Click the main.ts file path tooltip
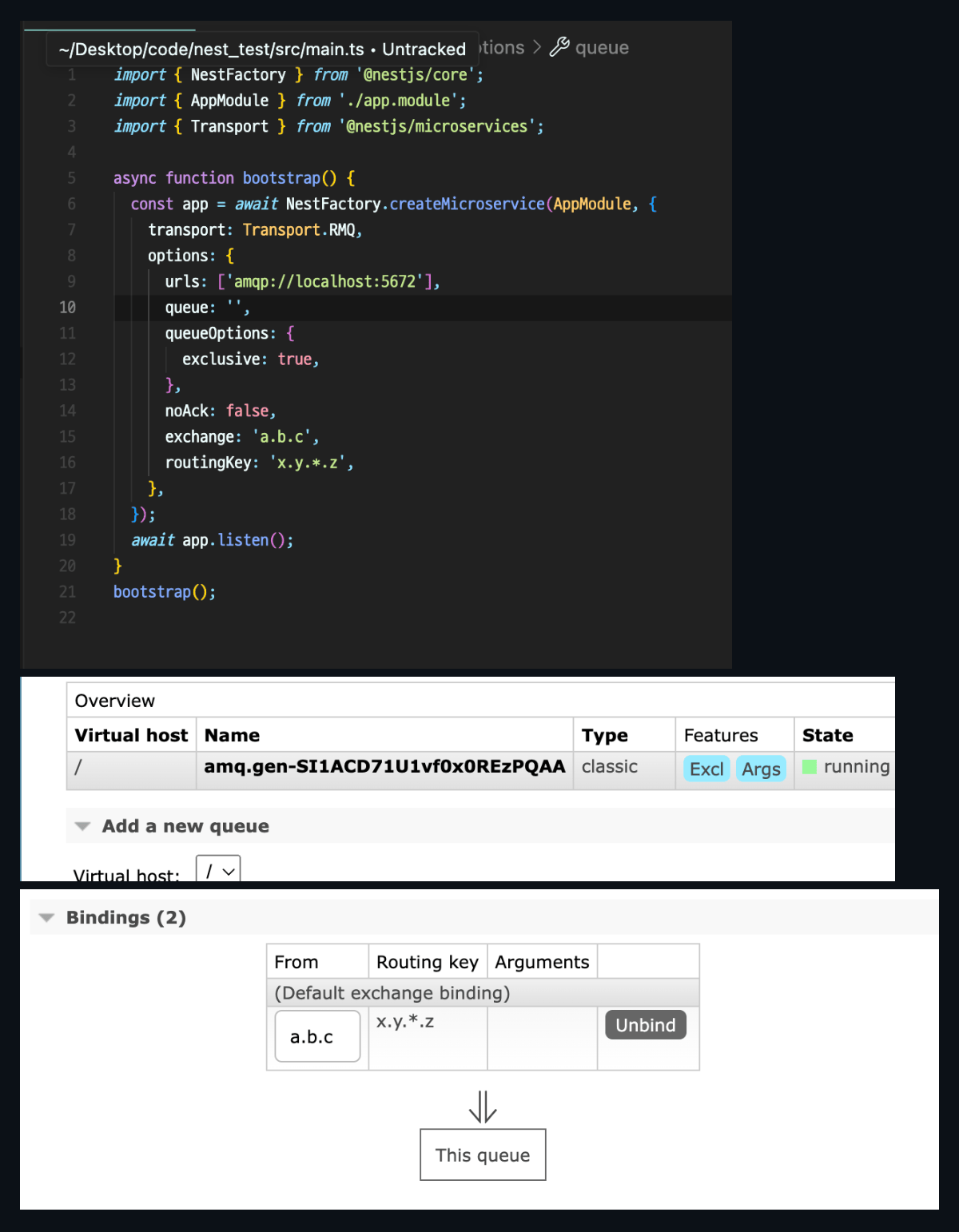Image resolution: width=959 pixels, height=1232 pixels. [x=262, y=50]
